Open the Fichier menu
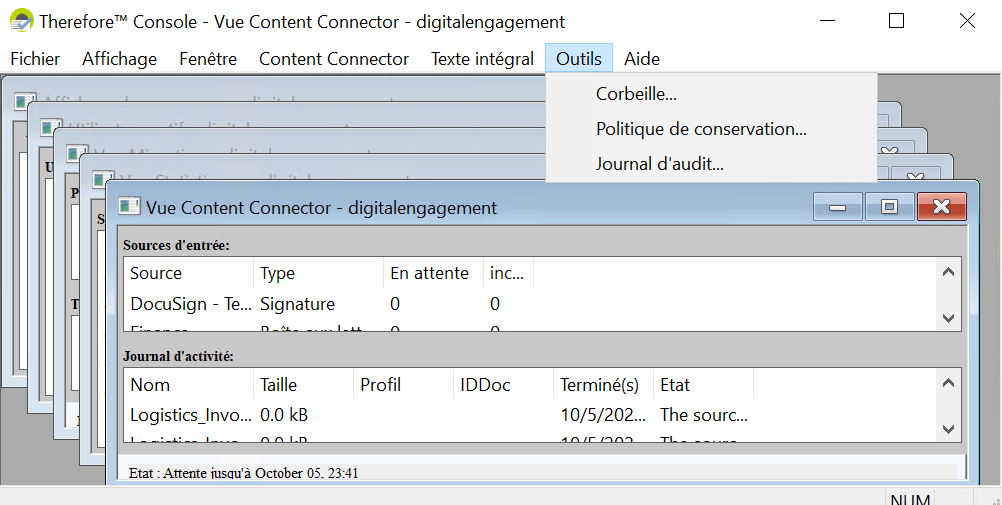The height and width of the screenshot is (505, 1002). [x=35, y=59]
